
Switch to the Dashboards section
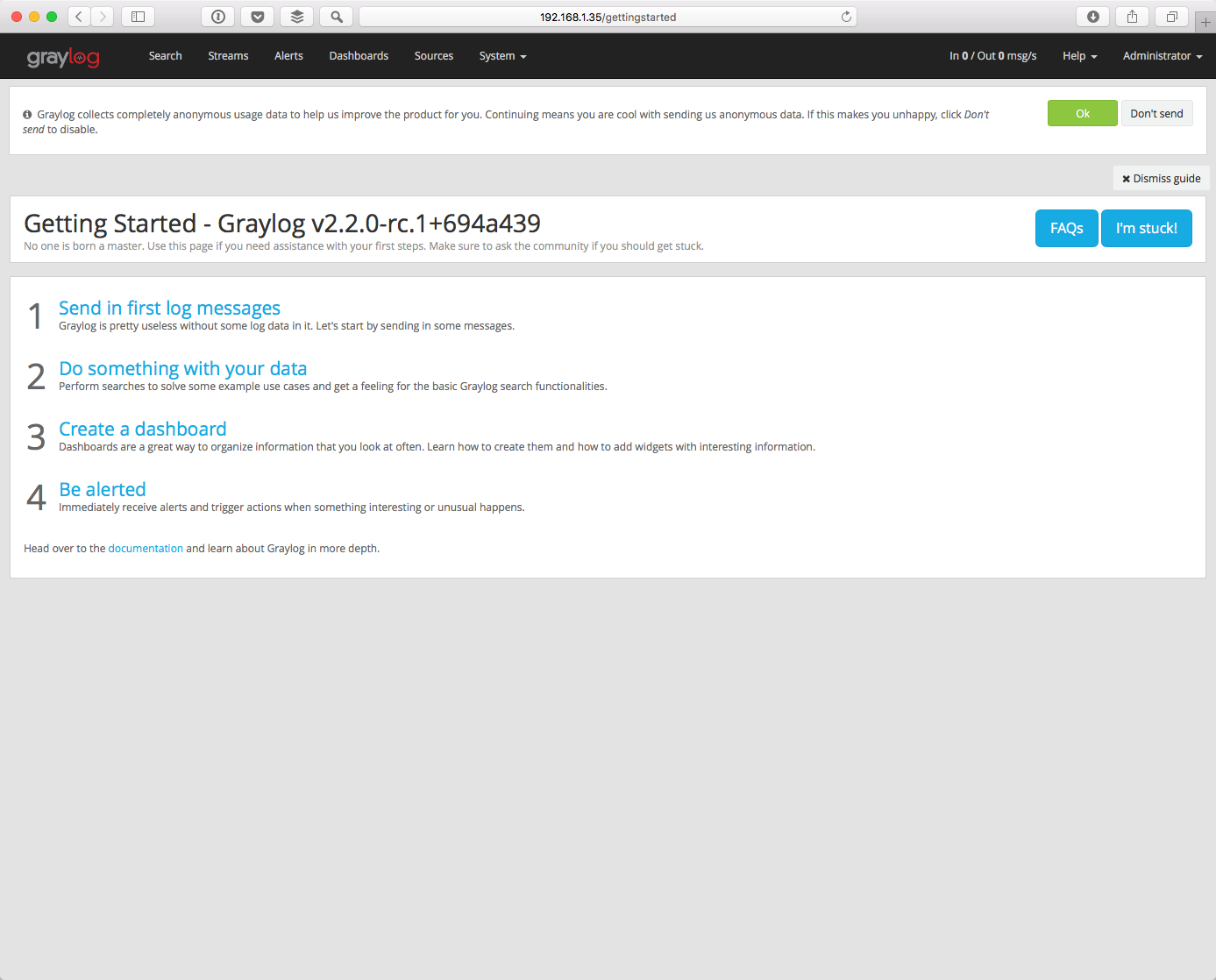click(359, 56)
